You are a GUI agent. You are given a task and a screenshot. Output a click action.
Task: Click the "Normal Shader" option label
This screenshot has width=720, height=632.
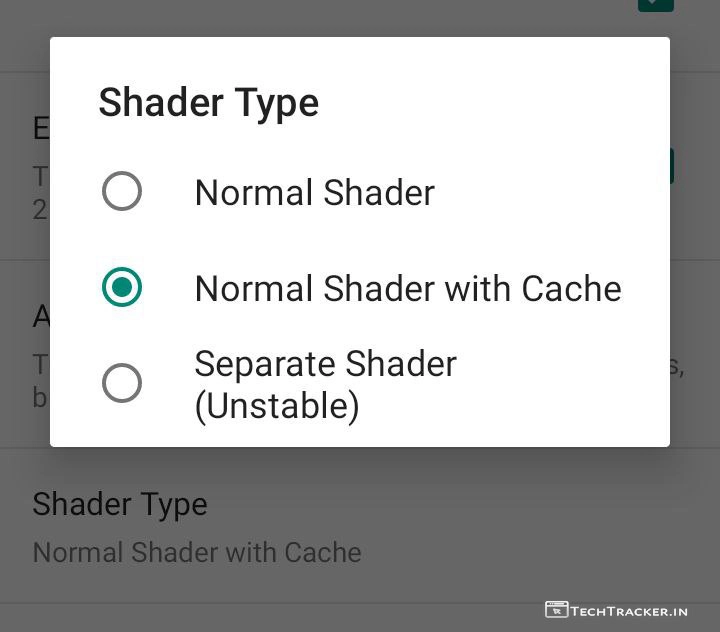pos(314,192)
